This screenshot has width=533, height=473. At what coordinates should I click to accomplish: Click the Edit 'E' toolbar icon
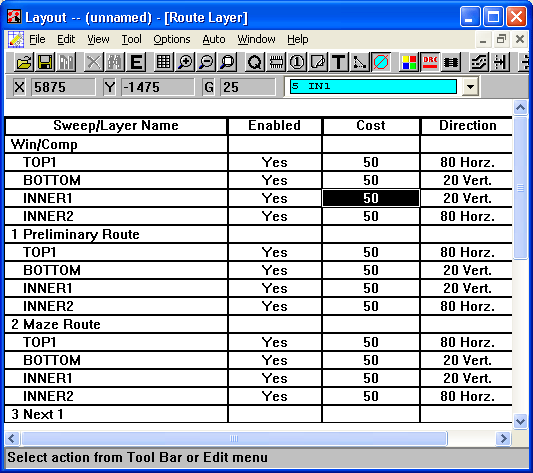click(136, 63)
